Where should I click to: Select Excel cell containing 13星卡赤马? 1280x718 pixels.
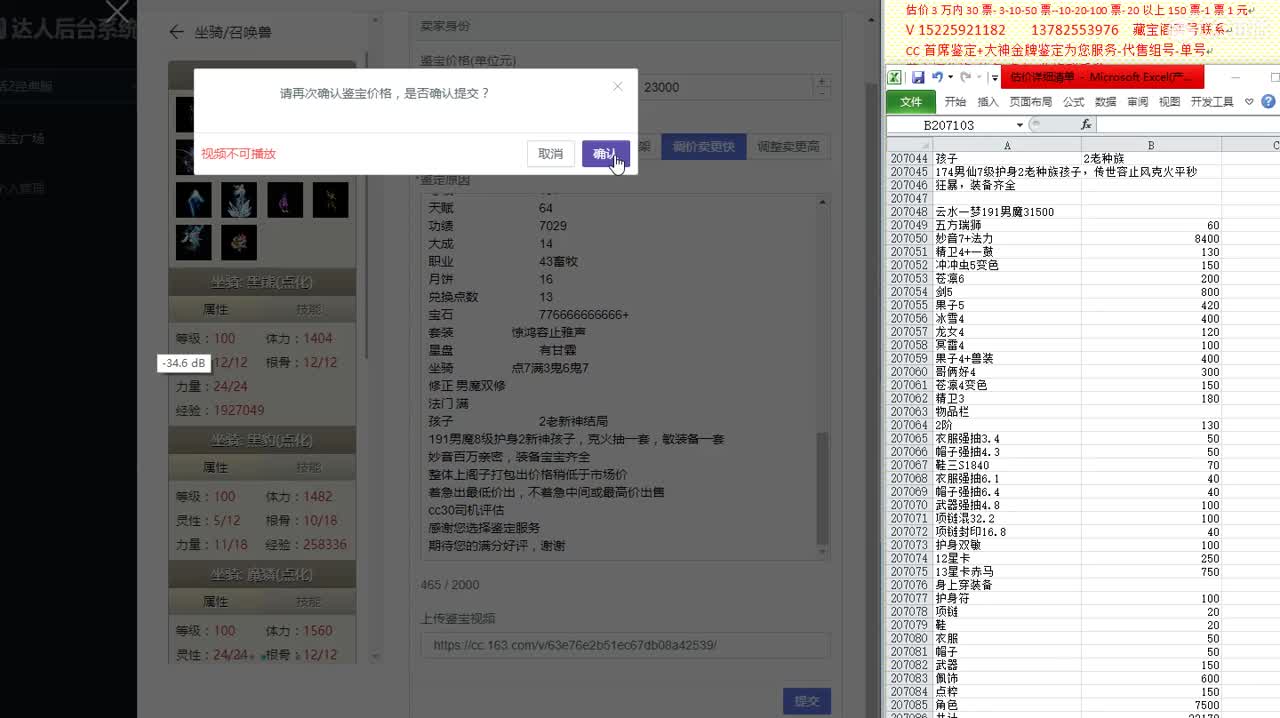[1006, 571]
